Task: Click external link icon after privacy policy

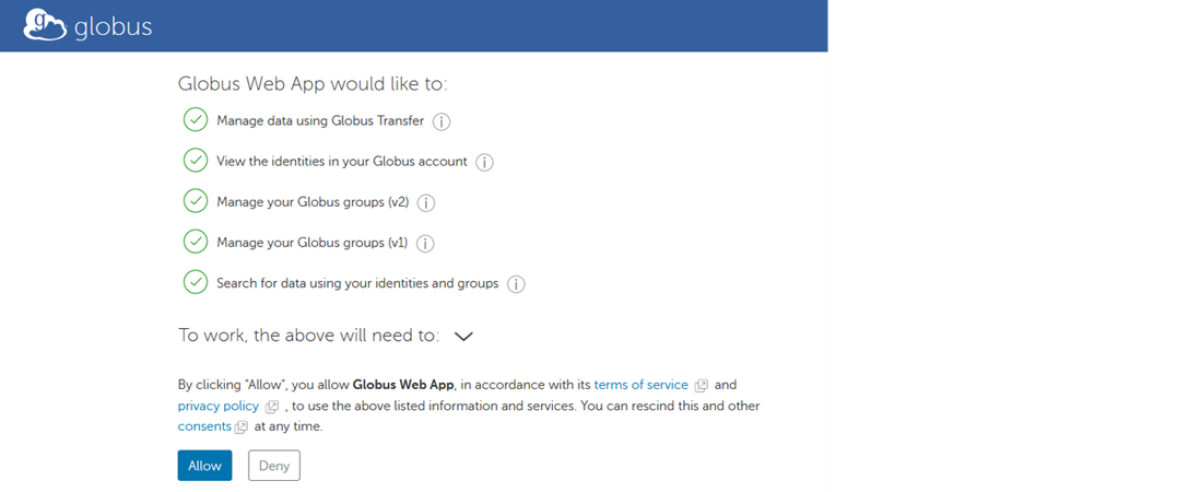Action: tap(272, 407)
